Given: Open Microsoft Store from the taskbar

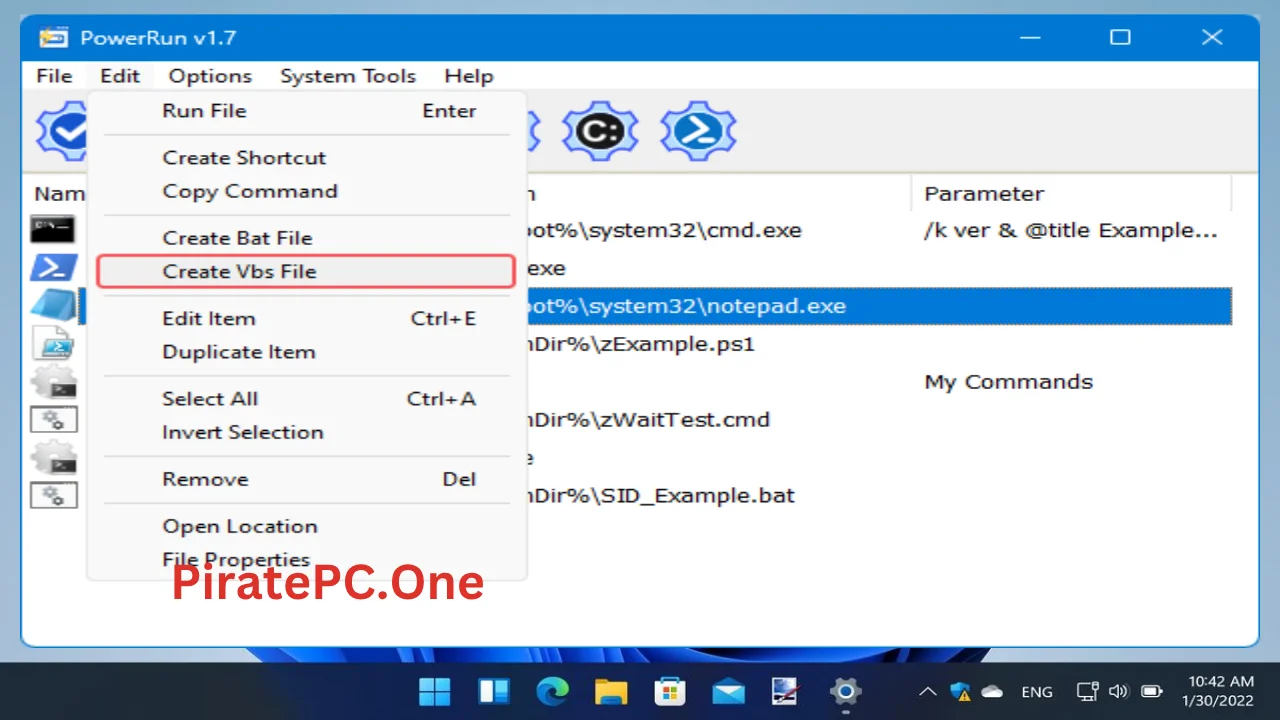Looking at the screenshot, I should [x=669, y=691].
